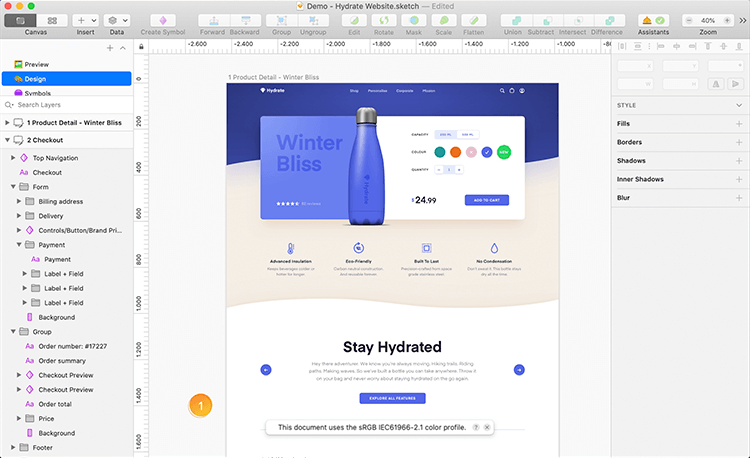Open color profile help question mark
The height and width of the screenshot is (458, 750).
coord(476,427)
